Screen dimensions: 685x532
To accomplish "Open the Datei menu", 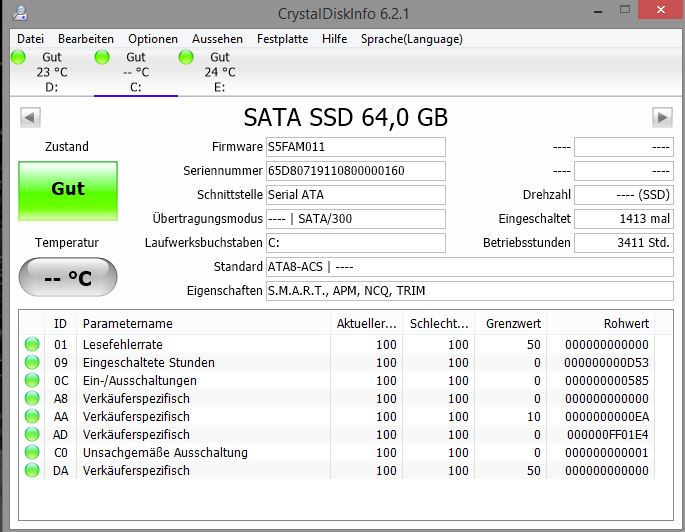I will 31,39.
